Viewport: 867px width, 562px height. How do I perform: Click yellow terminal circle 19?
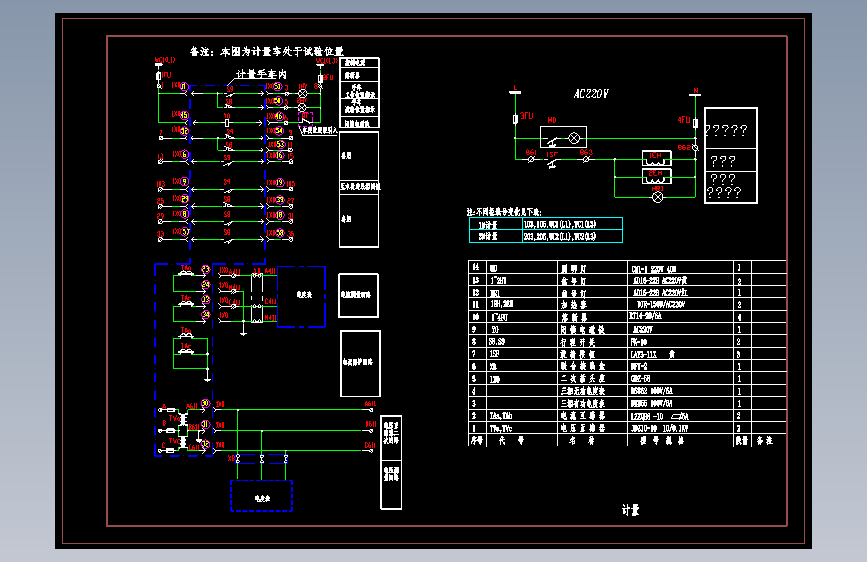pyautogui.click(x=280, y=183)
